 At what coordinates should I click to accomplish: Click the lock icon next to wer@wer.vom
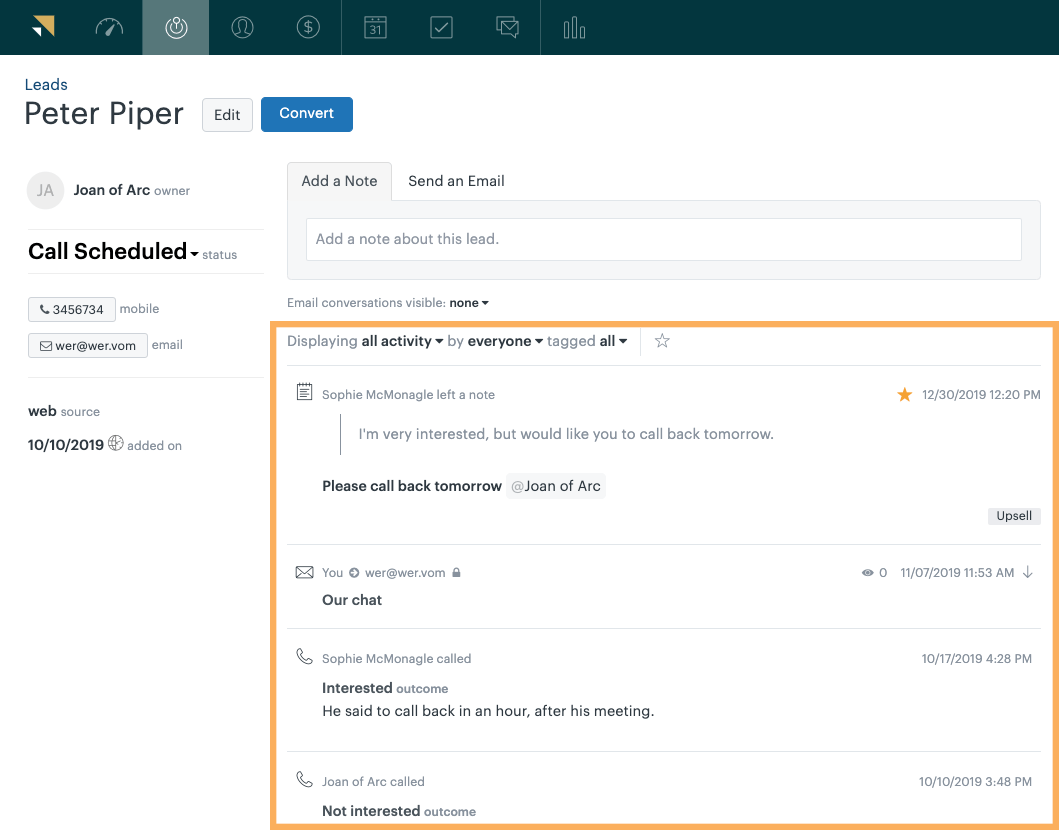pyautogui.click(x=457, y=572)
